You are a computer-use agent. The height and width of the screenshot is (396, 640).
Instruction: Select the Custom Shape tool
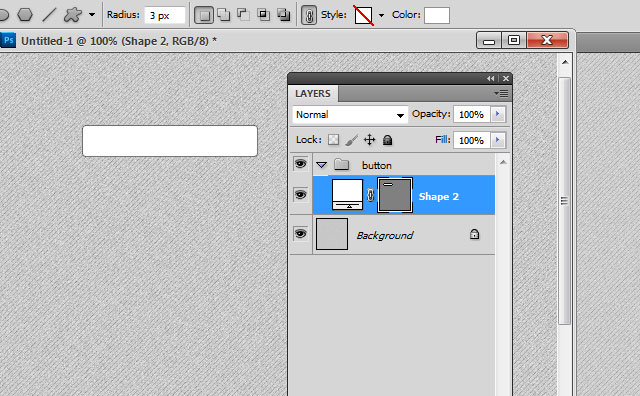(x=73, y=15)
